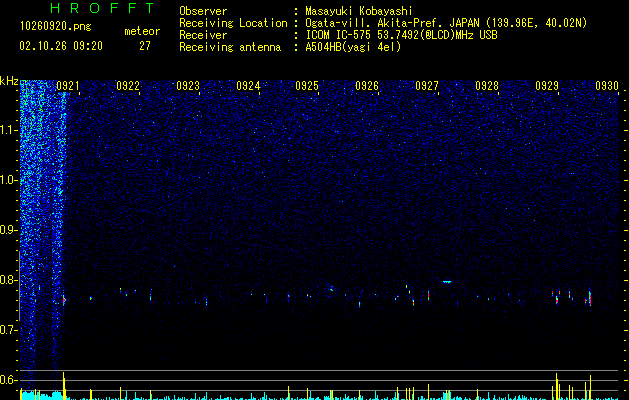Click the meteor label

point(142,31)
